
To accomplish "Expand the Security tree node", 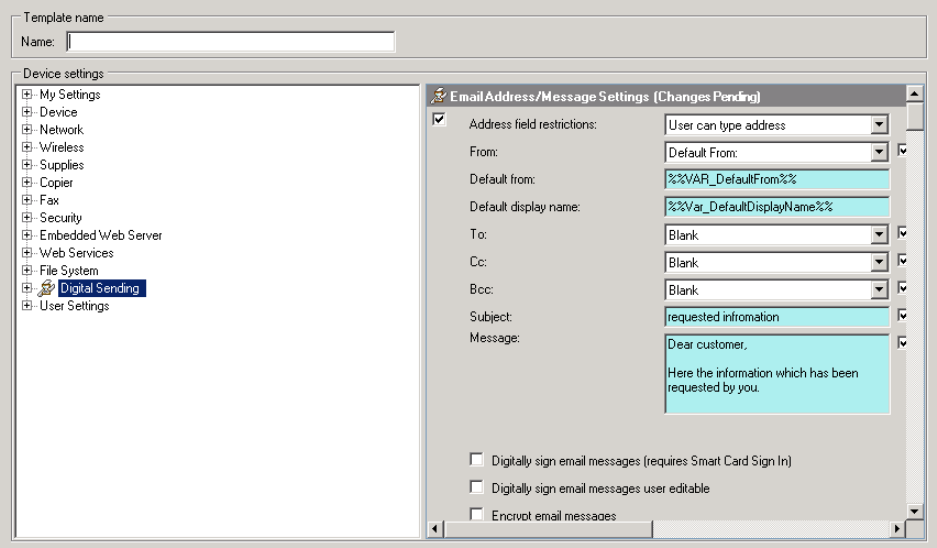I will (26, 218).
